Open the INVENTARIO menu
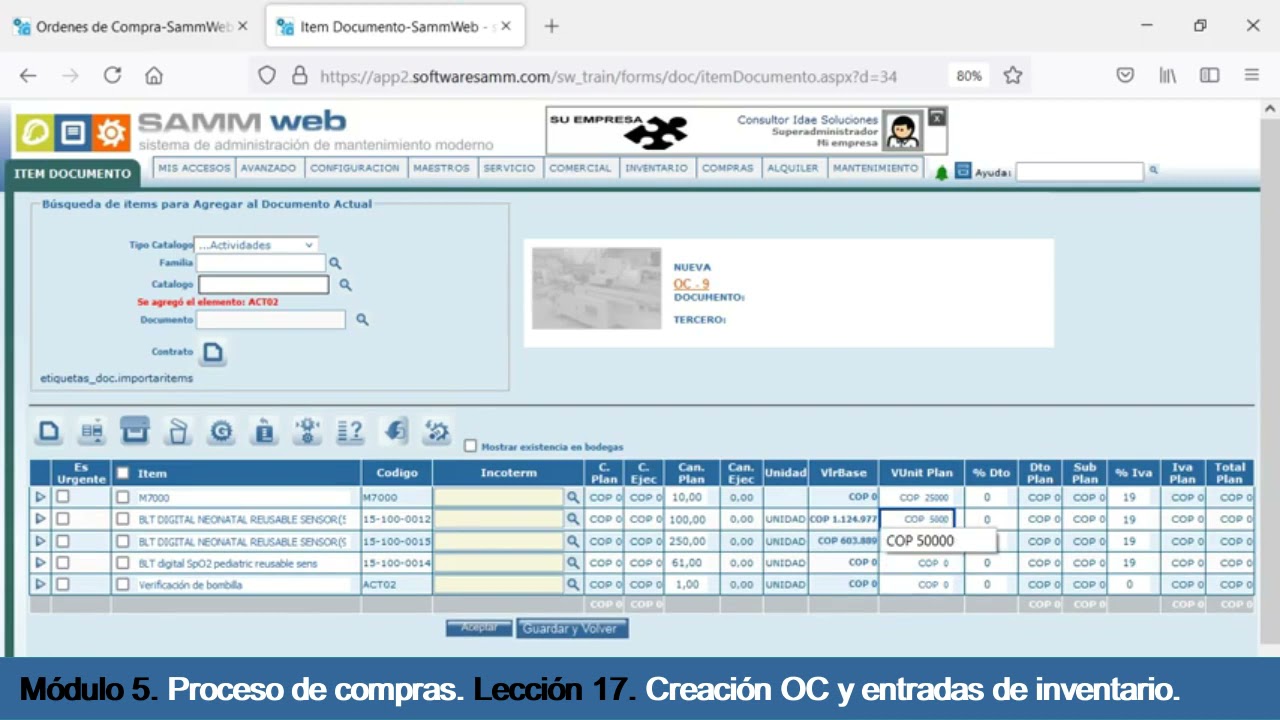Viewport: 1280px width, 720px height. tap(657, 168)
